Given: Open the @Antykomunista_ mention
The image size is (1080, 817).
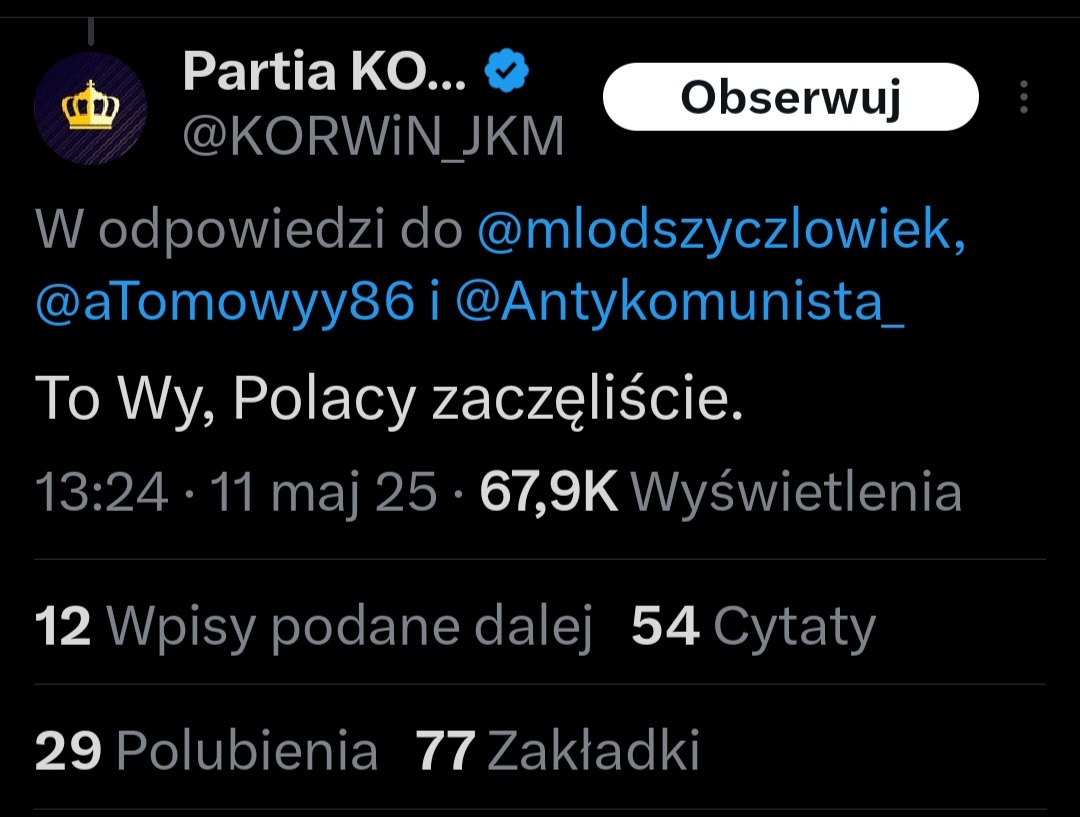Looking at the screenshot, I should 680,301.
